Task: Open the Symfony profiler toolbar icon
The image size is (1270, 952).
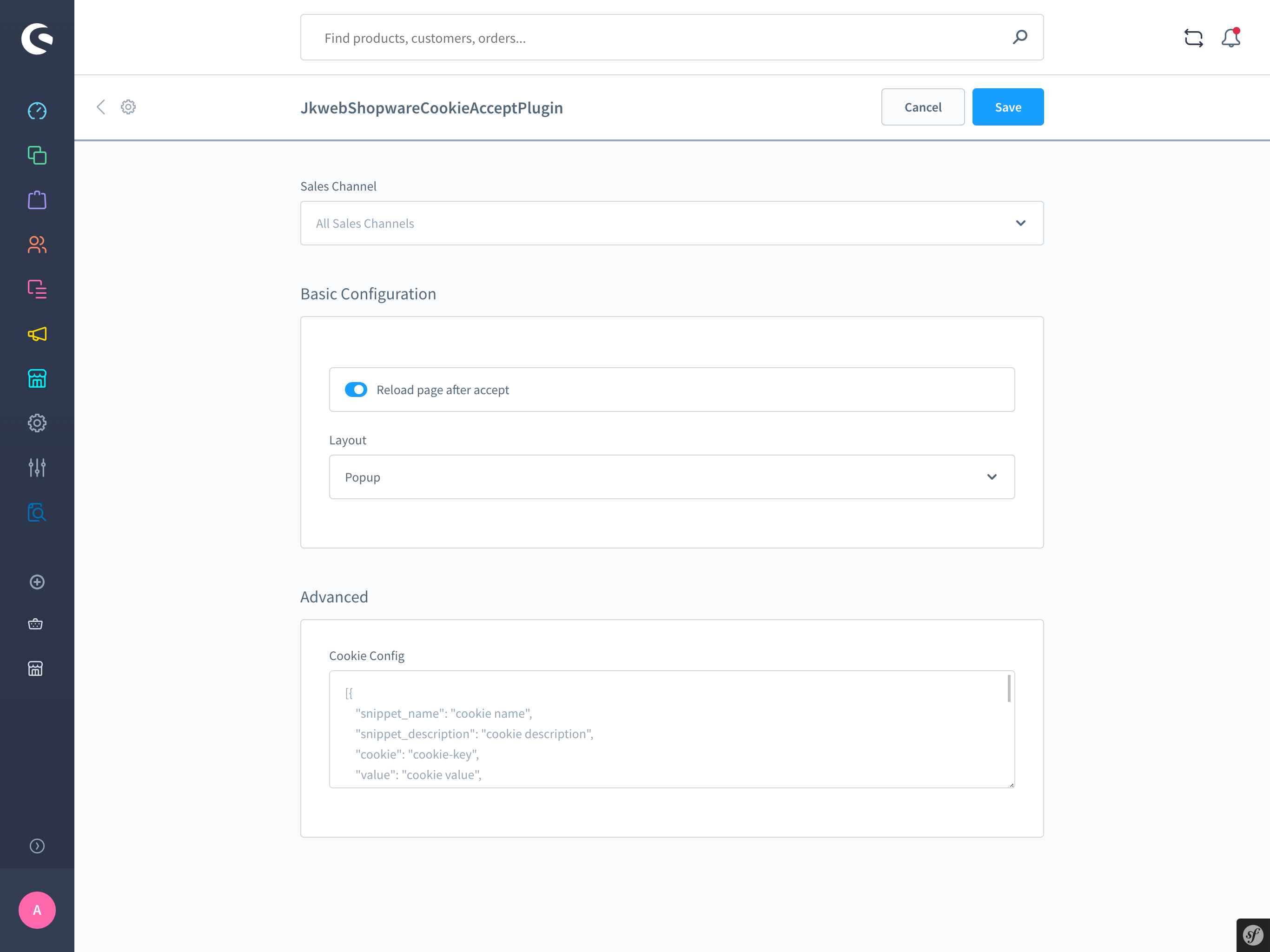Action: [x=1252, y=935]
